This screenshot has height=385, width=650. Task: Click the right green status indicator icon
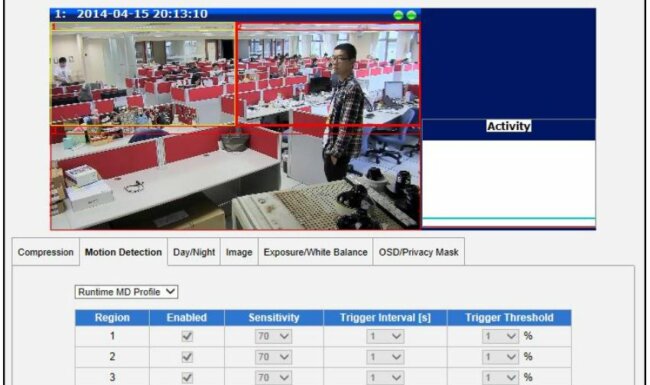coord(411,15)
